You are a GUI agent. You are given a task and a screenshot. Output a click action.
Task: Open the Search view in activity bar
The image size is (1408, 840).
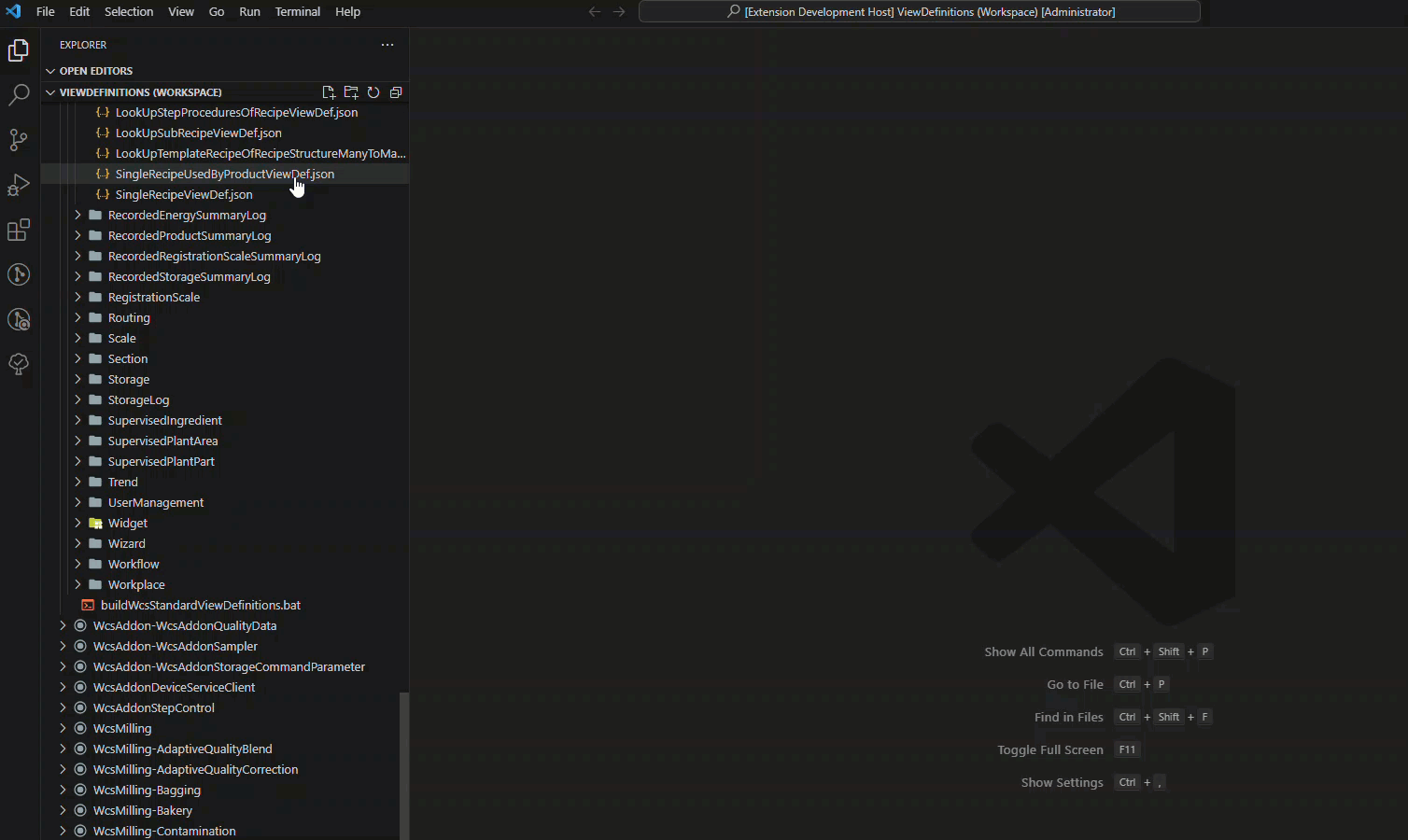click(19, 94)
